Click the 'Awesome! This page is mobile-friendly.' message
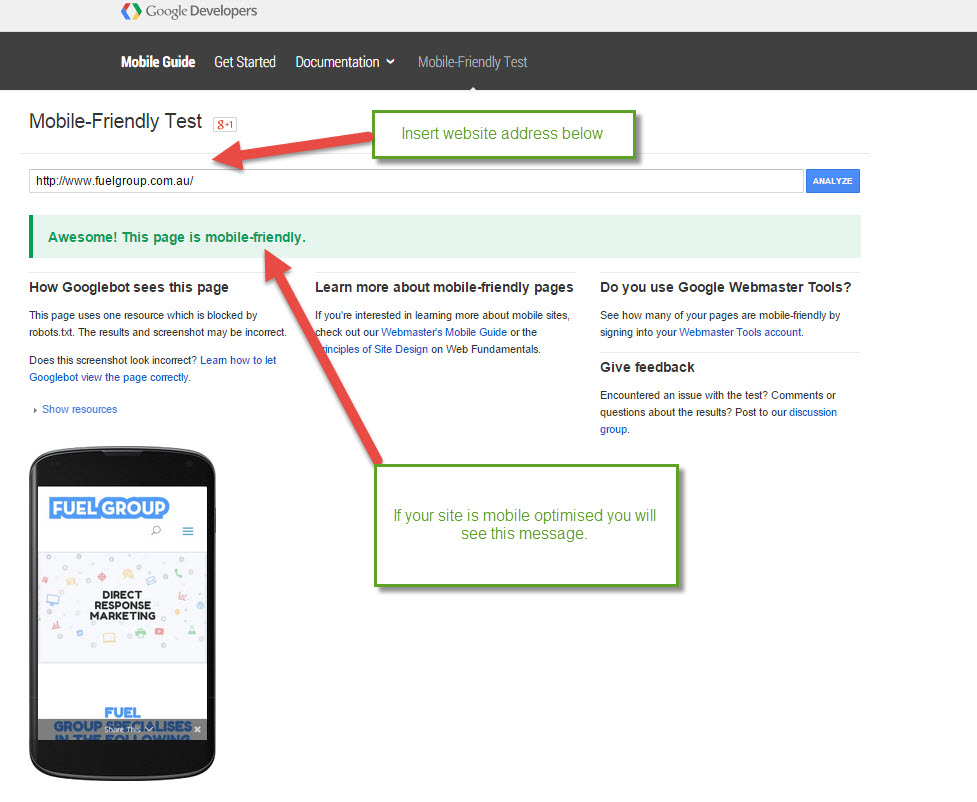The image size is (977, 802). [177, 237]
